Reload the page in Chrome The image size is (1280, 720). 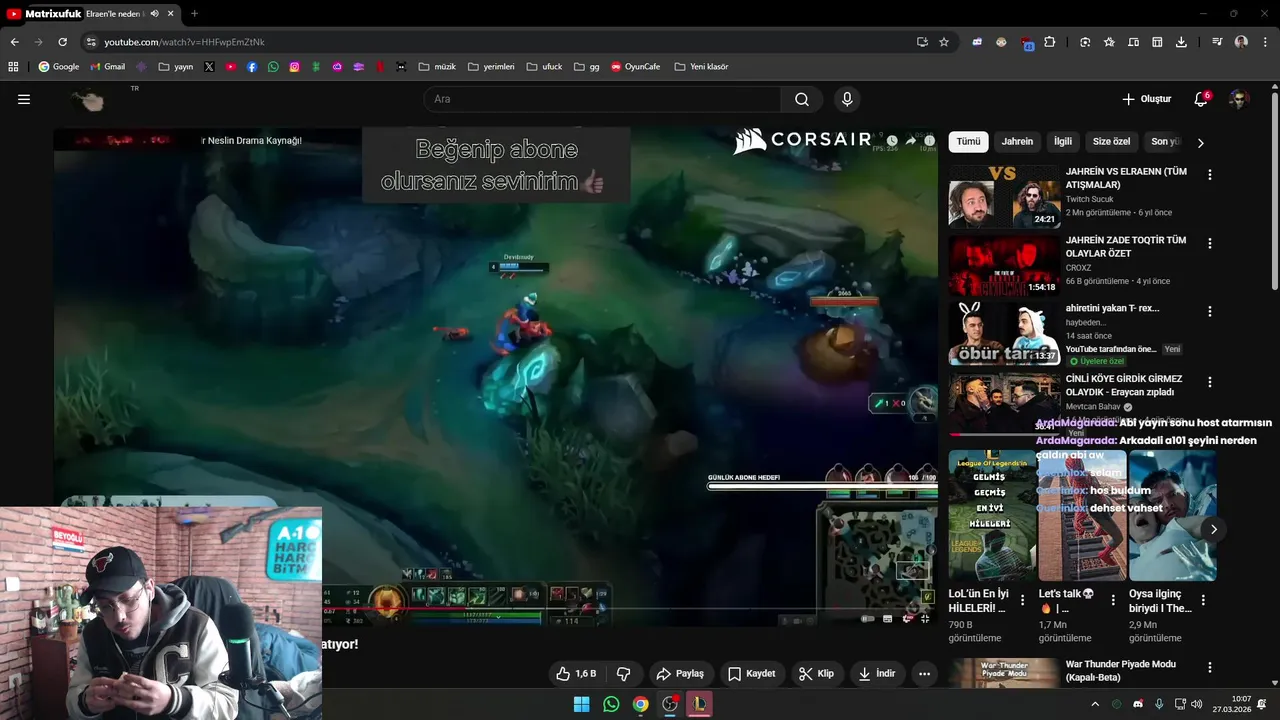click(62, 42)
